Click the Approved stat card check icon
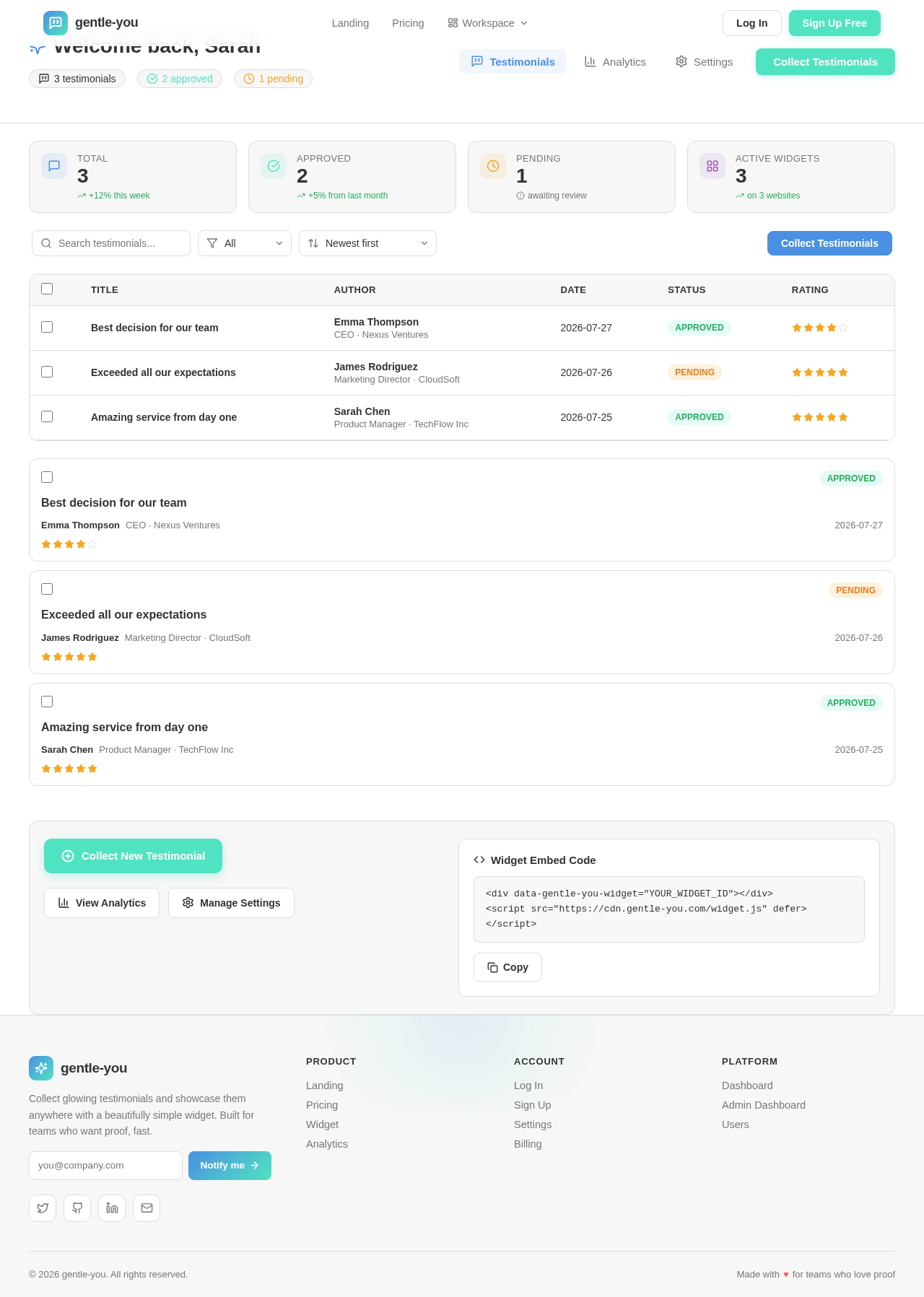Viewport: 924px width, 1297px height. coord(274,166)
